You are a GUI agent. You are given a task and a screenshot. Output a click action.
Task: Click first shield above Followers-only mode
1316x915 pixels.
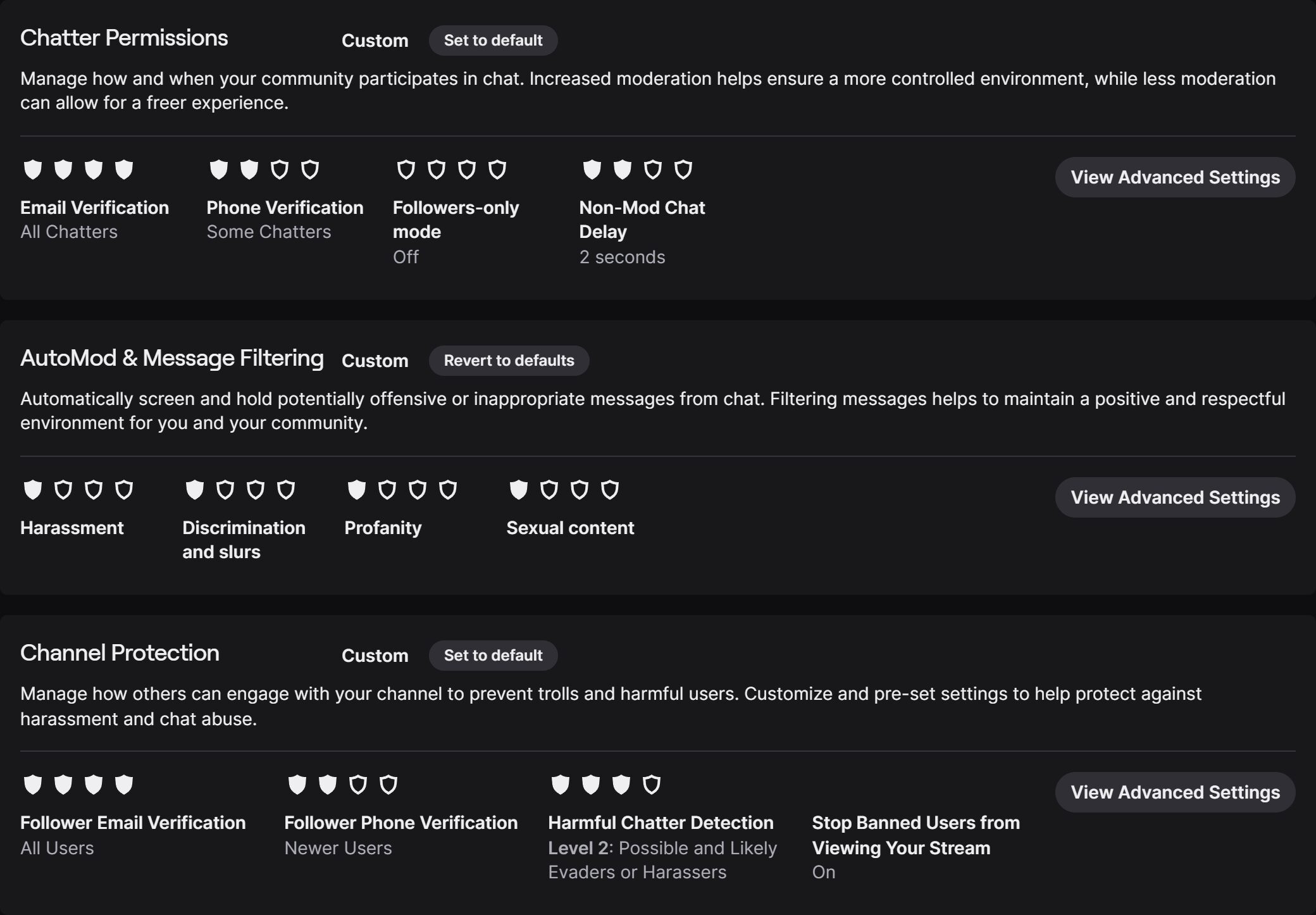point(406,170)
